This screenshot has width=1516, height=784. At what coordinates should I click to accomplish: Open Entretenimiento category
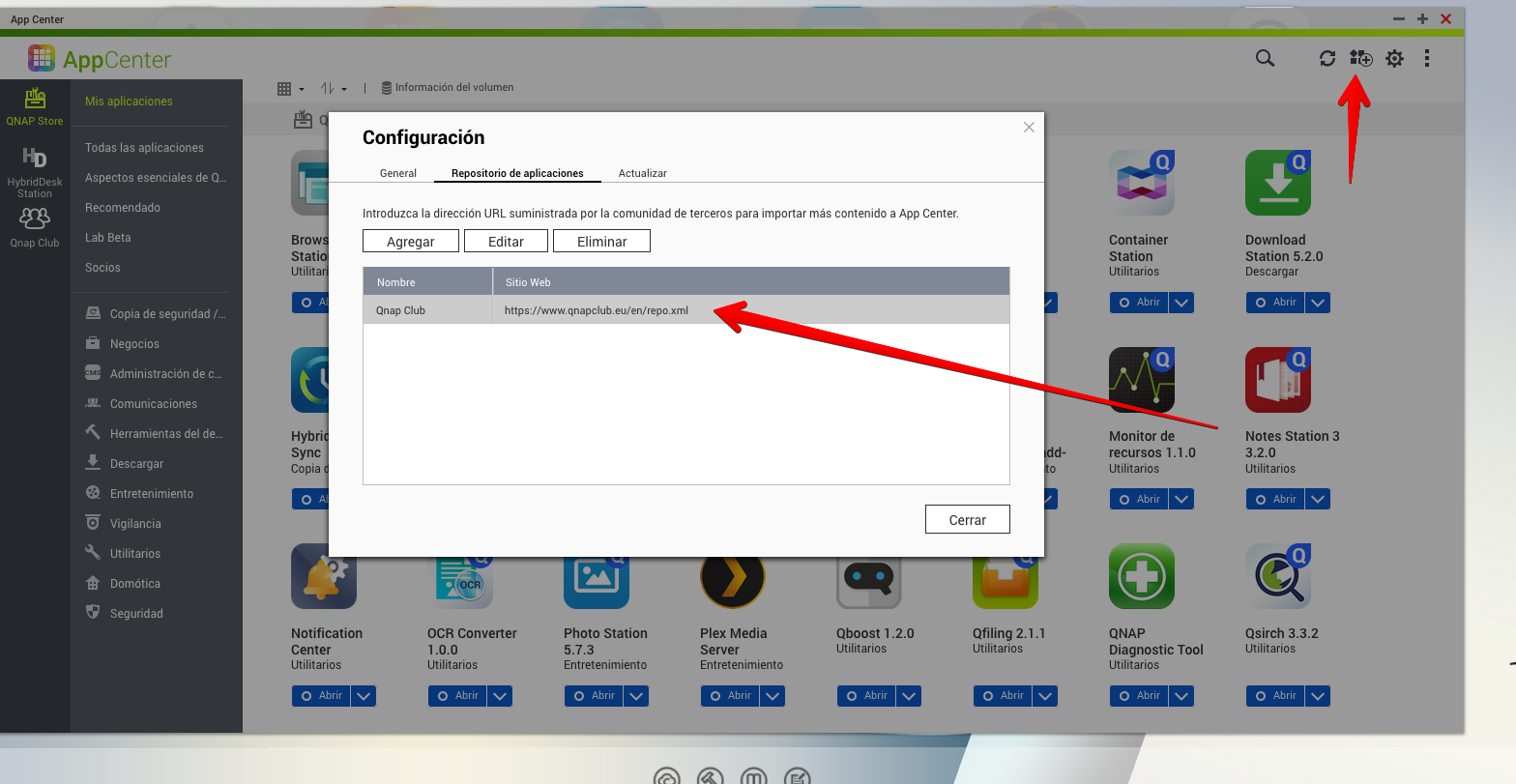pyautogui.click(x=140, y=494)
